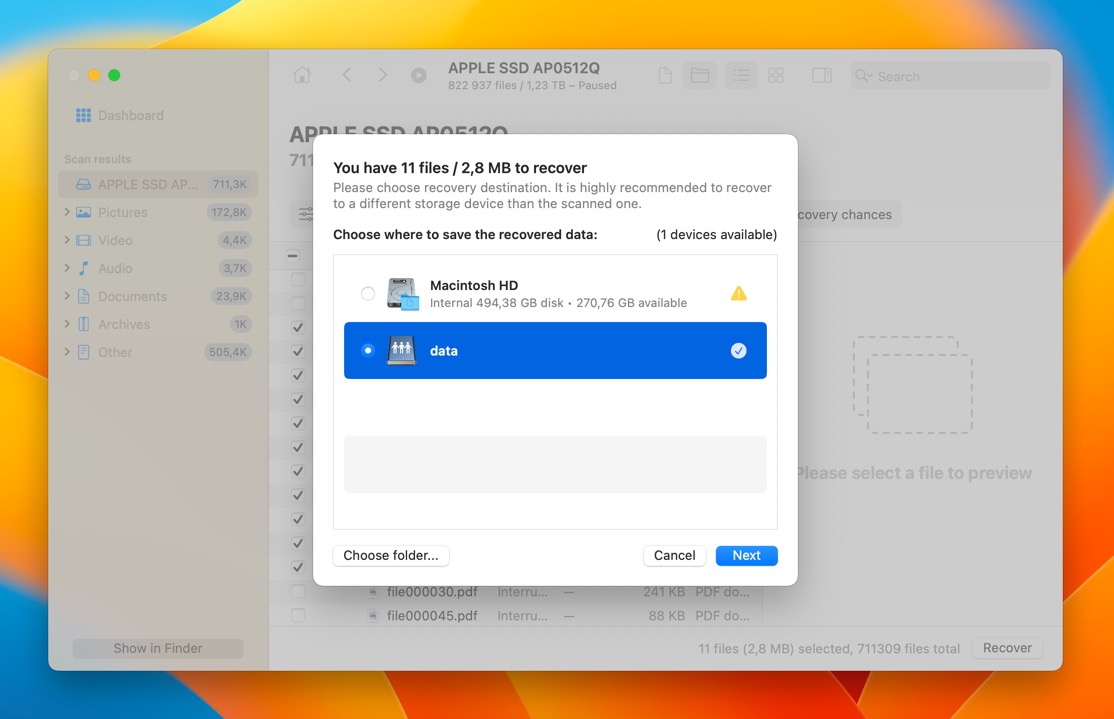Expand the Documents chevron

pos(67,296)
